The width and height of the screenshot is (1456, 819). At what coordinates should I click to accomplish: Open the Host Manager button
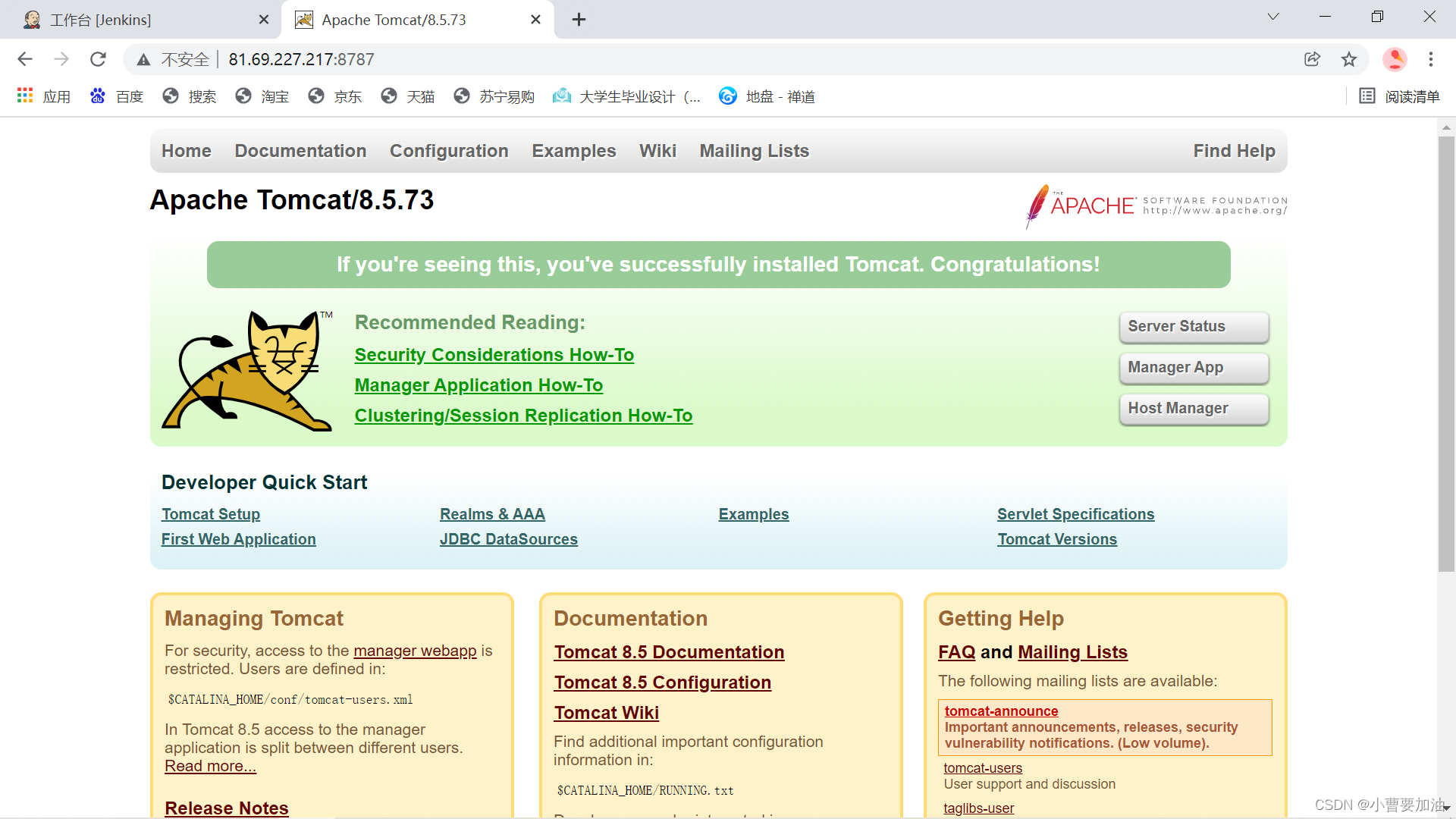click(1194, 409)
